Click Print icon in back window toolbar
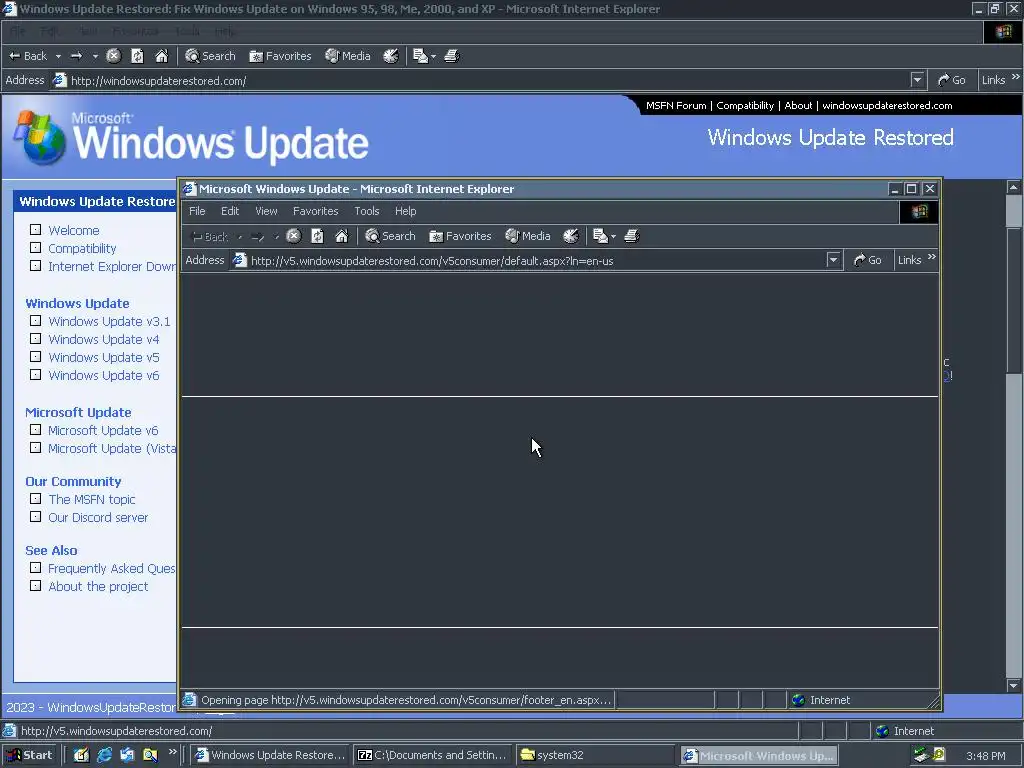This screenshot has width=1024, height=768. [452, 56]
